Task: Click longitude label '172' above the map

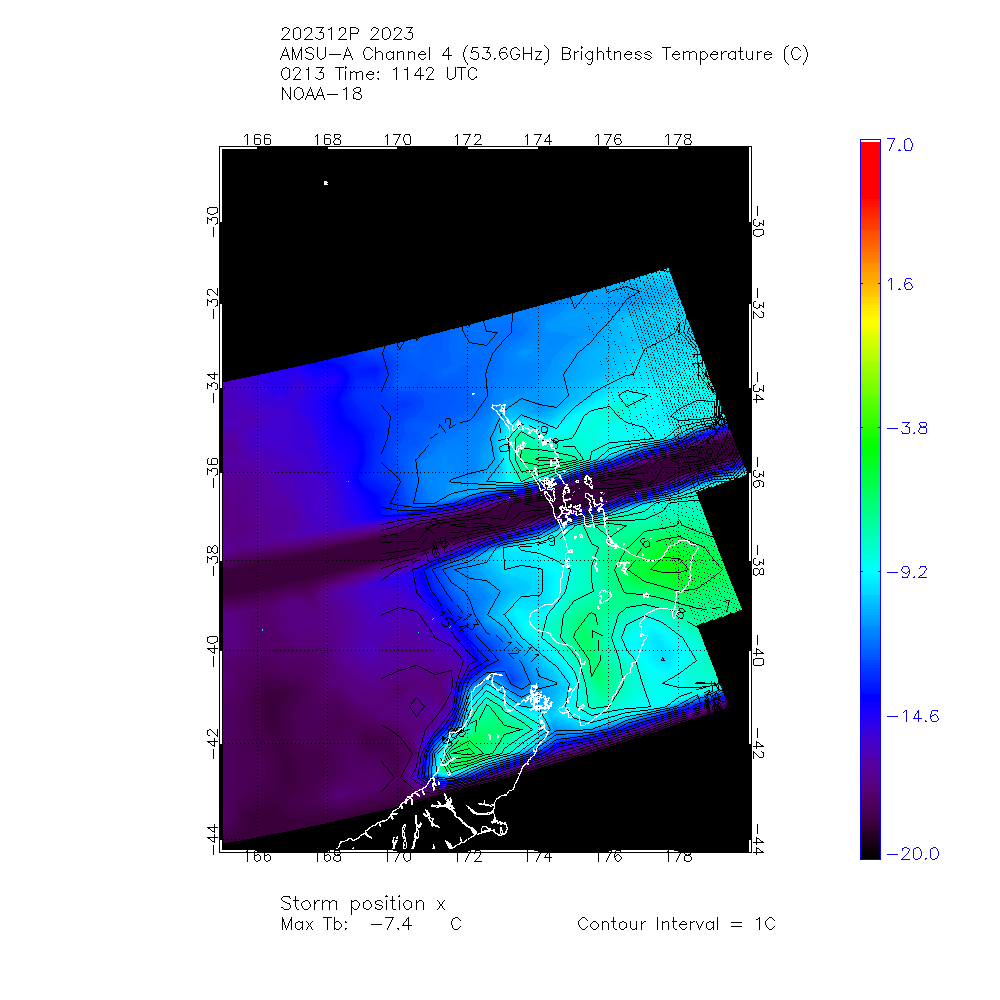Action: pyautogui.click(x=467, y=139)
